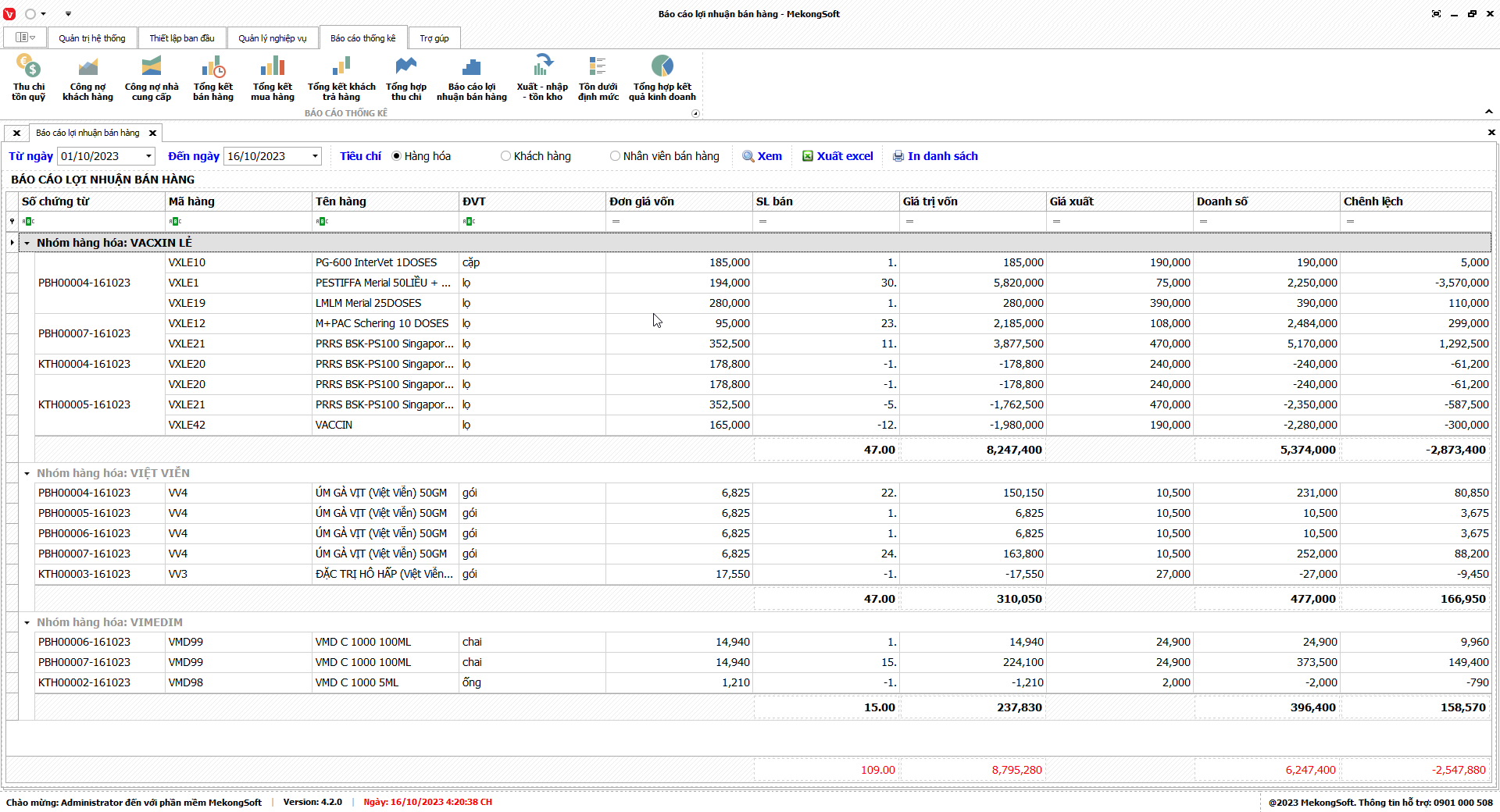The image size is (1500, 812).
Task: Collapse the VIỆT VIỄN product group
Action: (27, 473)
